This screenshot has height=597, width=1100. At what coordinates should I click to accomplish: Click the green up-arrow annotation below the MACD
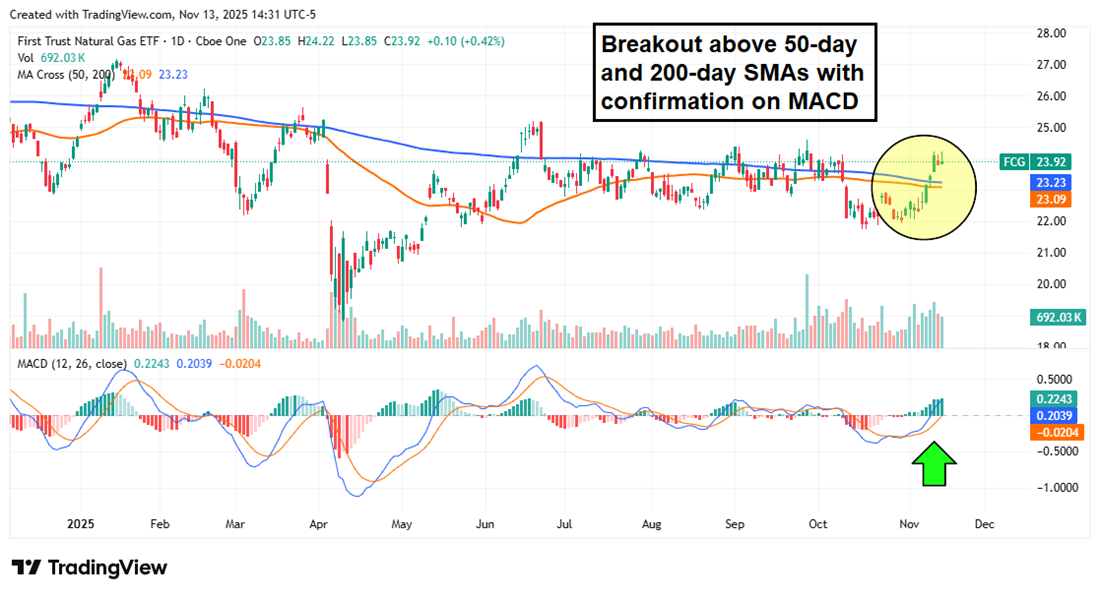click(933, 466)
